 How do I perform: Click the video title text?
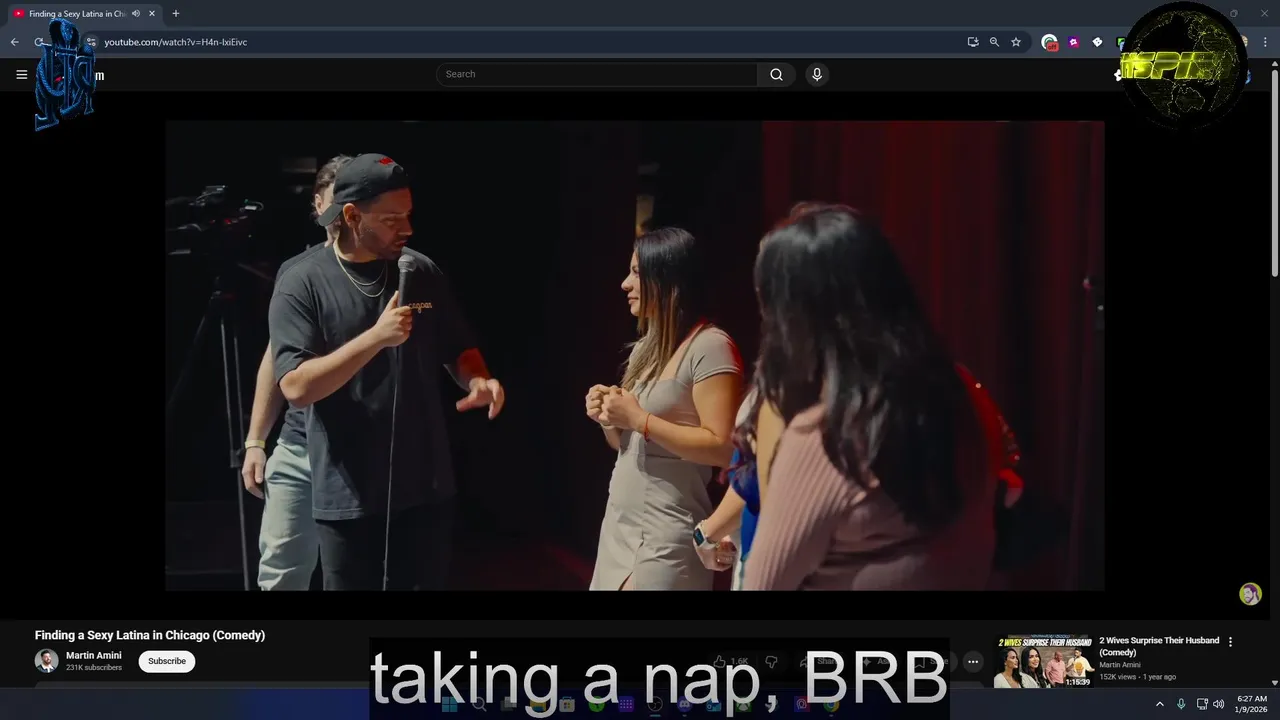(150, 635)
